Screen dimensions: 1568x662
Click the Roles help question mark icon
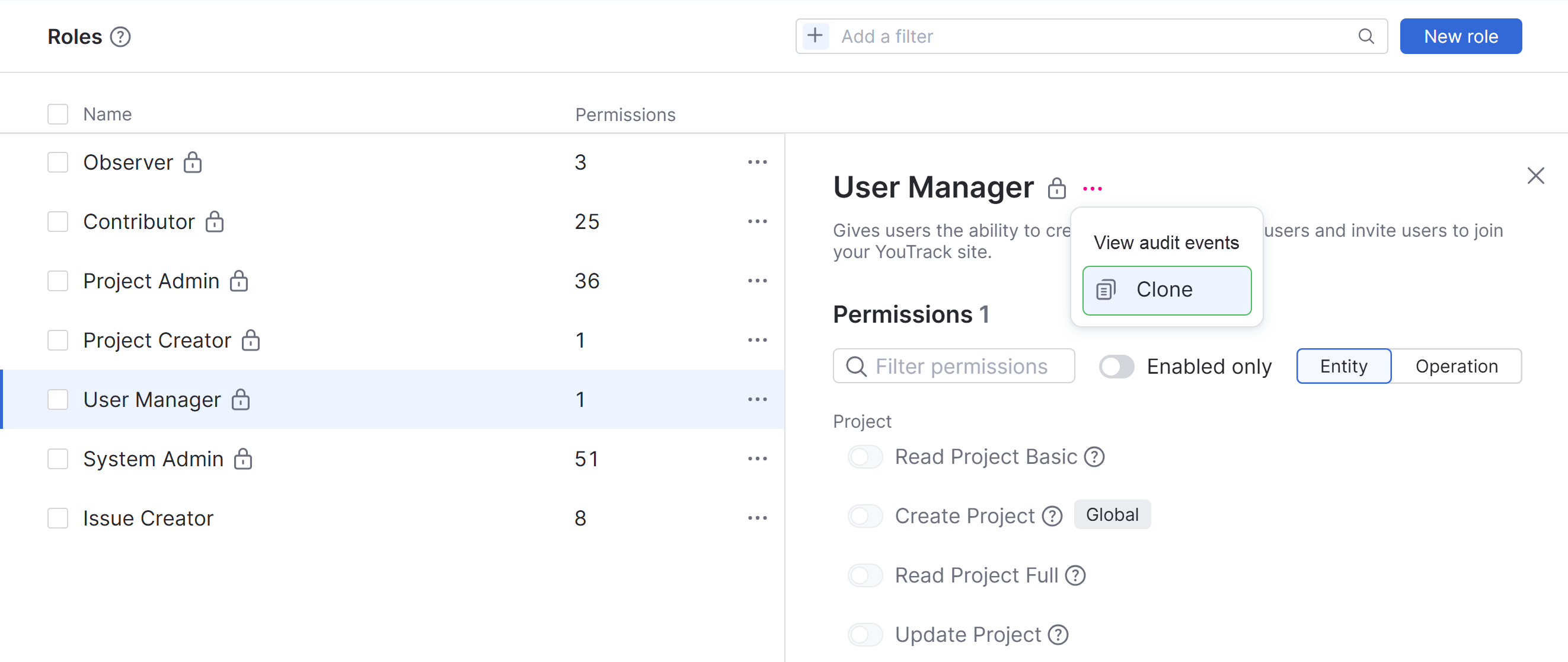coord(120,37)
